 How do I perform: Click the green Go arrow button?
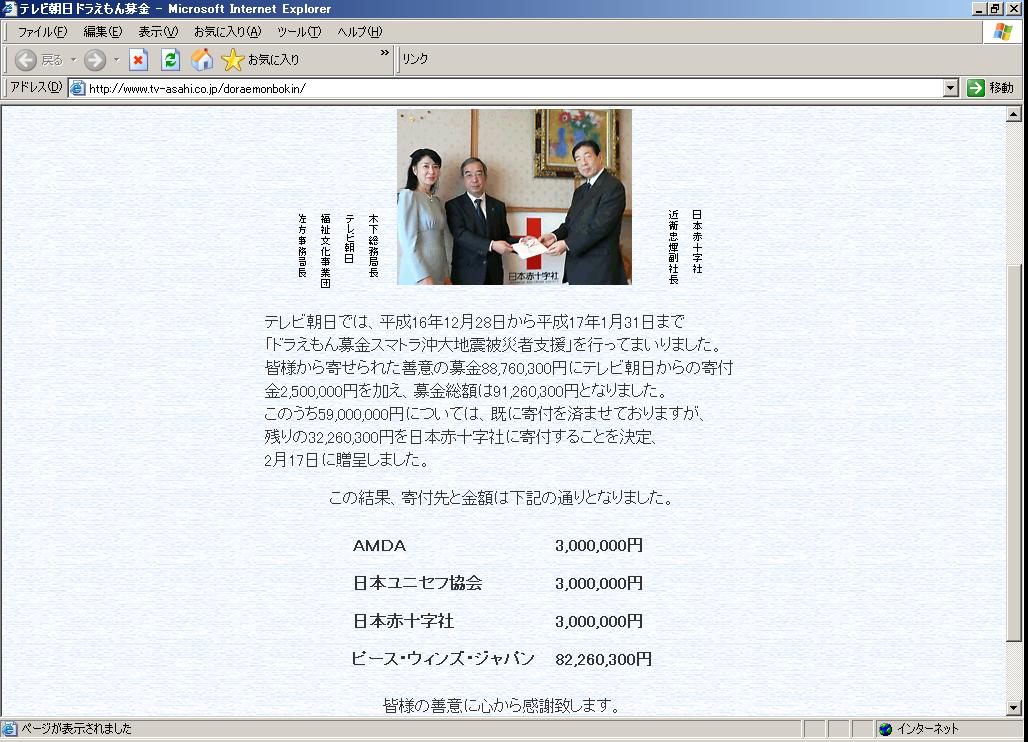coord(976,88)
